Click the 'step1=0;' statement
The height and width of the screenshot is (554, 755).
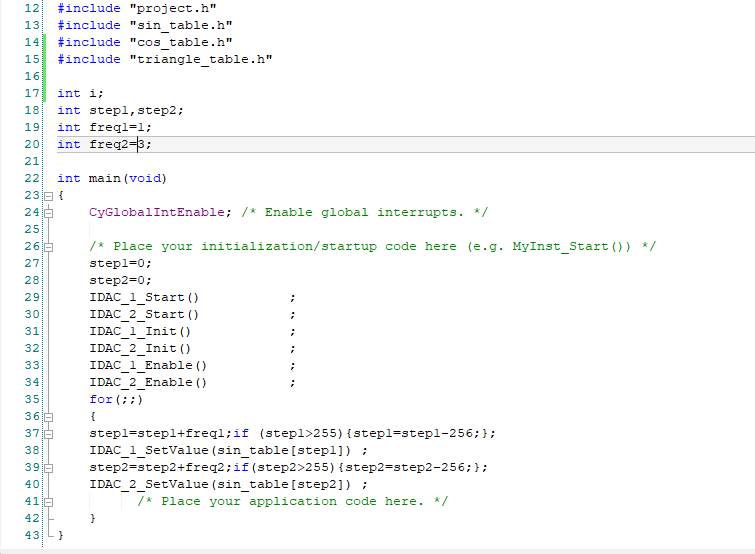(120, 263)
